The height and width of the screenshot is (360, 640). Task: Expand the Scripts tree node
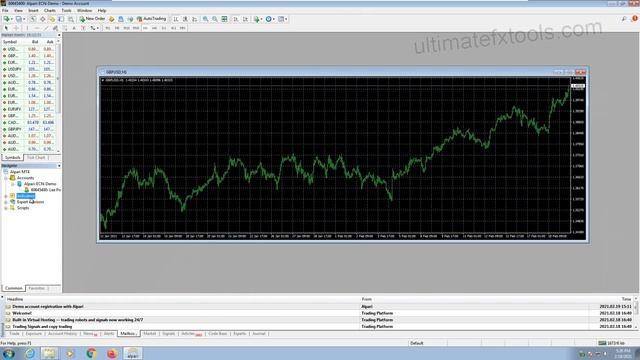(6, 208)
